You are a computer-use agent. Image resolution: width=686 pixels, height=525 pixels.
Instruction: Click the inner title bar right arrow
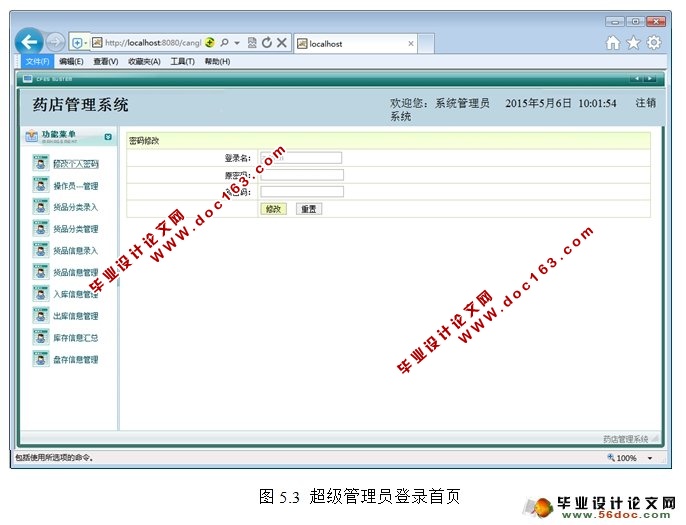pyautogui.click(x=650, y=79)
